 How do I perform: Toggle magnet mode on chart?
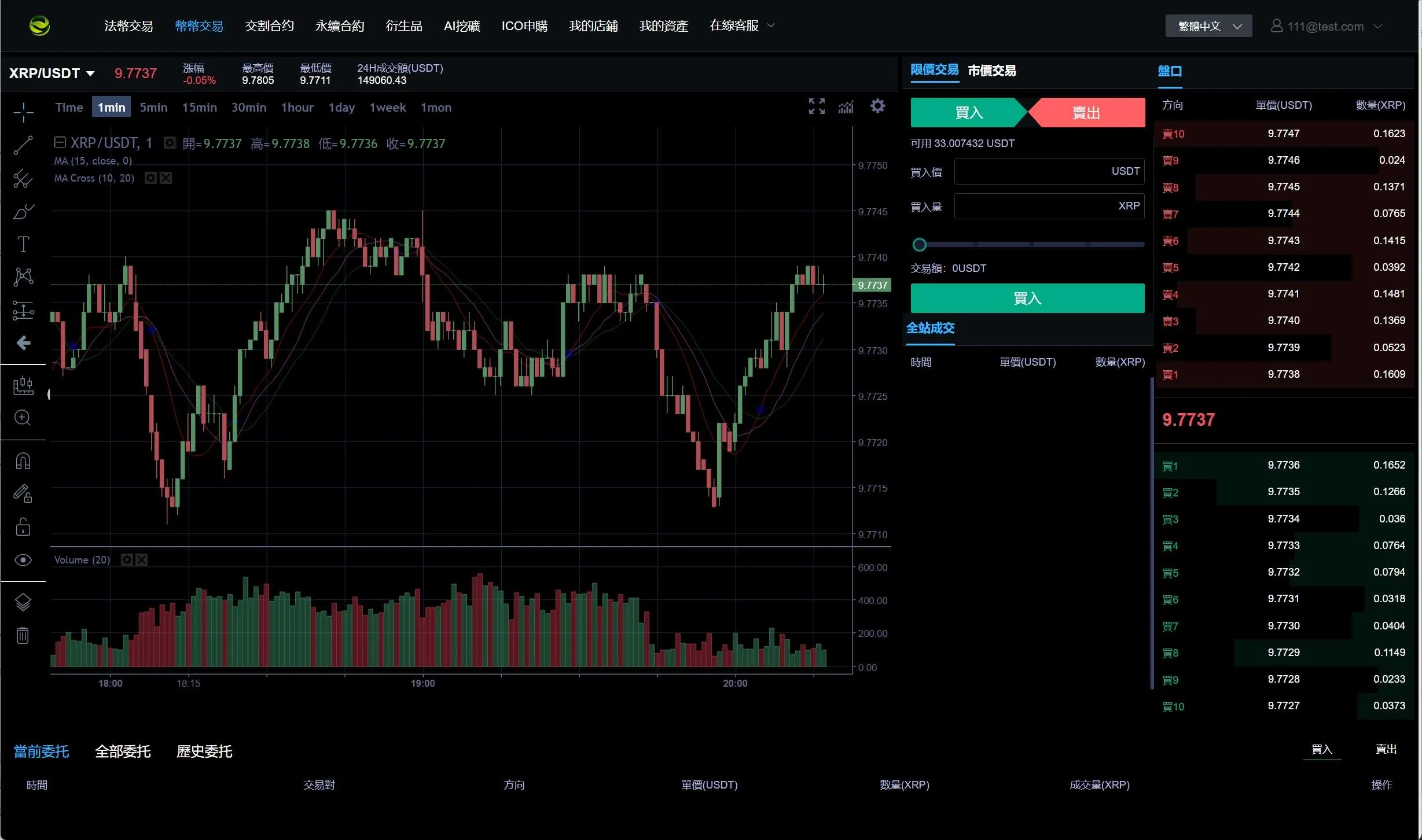(x=23, y=461)
